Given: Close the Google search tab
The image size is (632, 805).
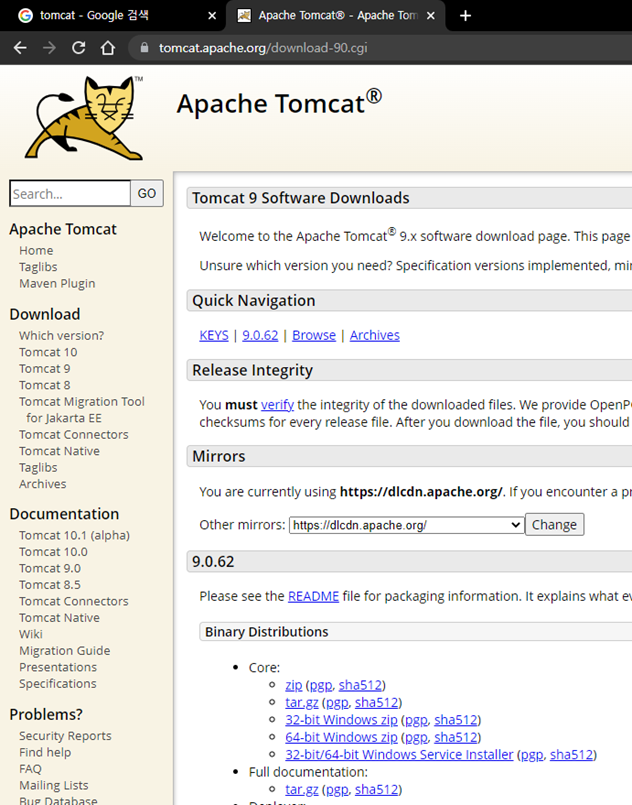Looking at the screenshot, I should point(212,16).
